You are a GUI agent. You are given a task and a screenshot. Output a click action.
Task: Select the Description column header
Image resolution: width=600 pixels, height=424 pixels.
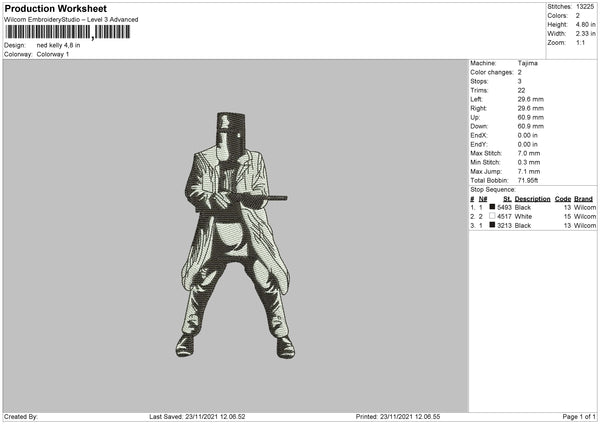click(x=532, y=199)
